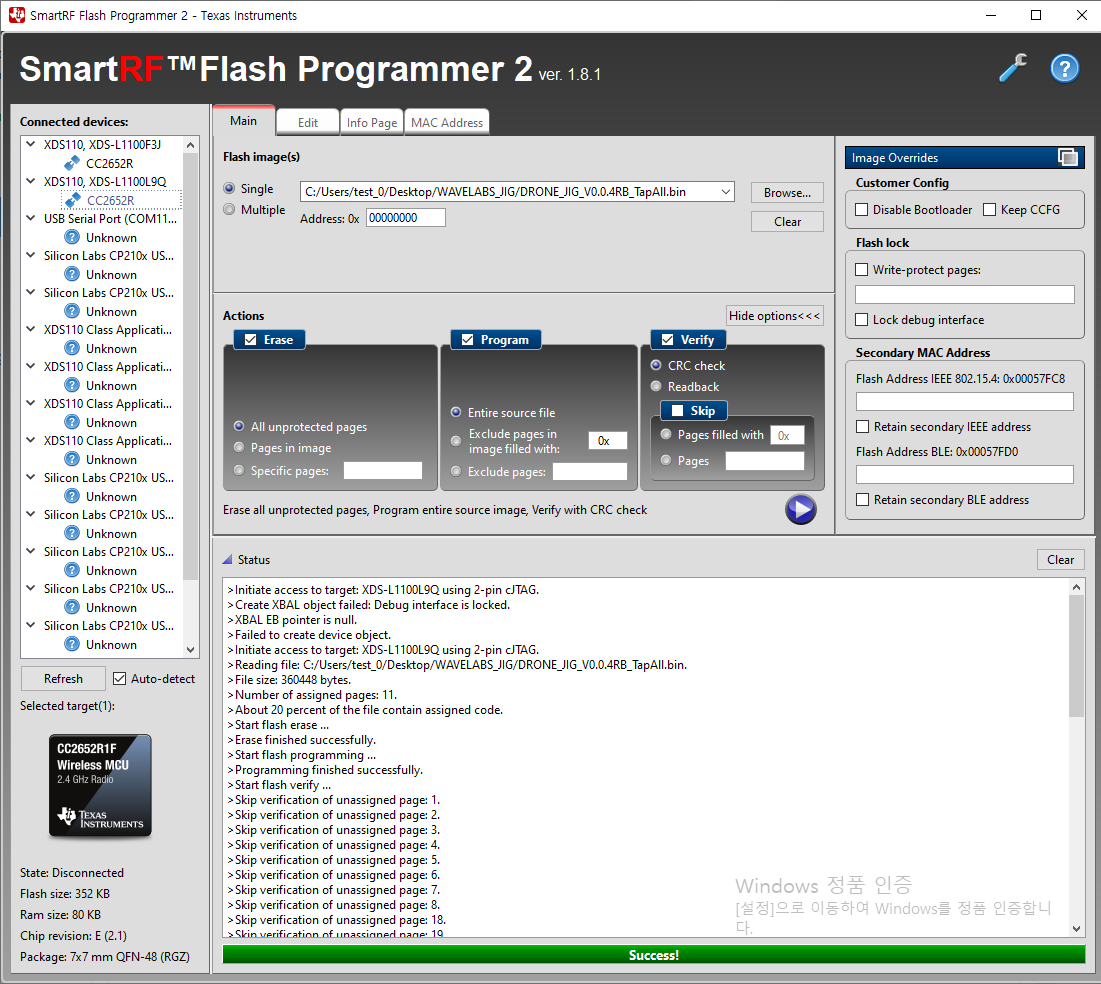Check Lock debug interface

coord(862,320)
